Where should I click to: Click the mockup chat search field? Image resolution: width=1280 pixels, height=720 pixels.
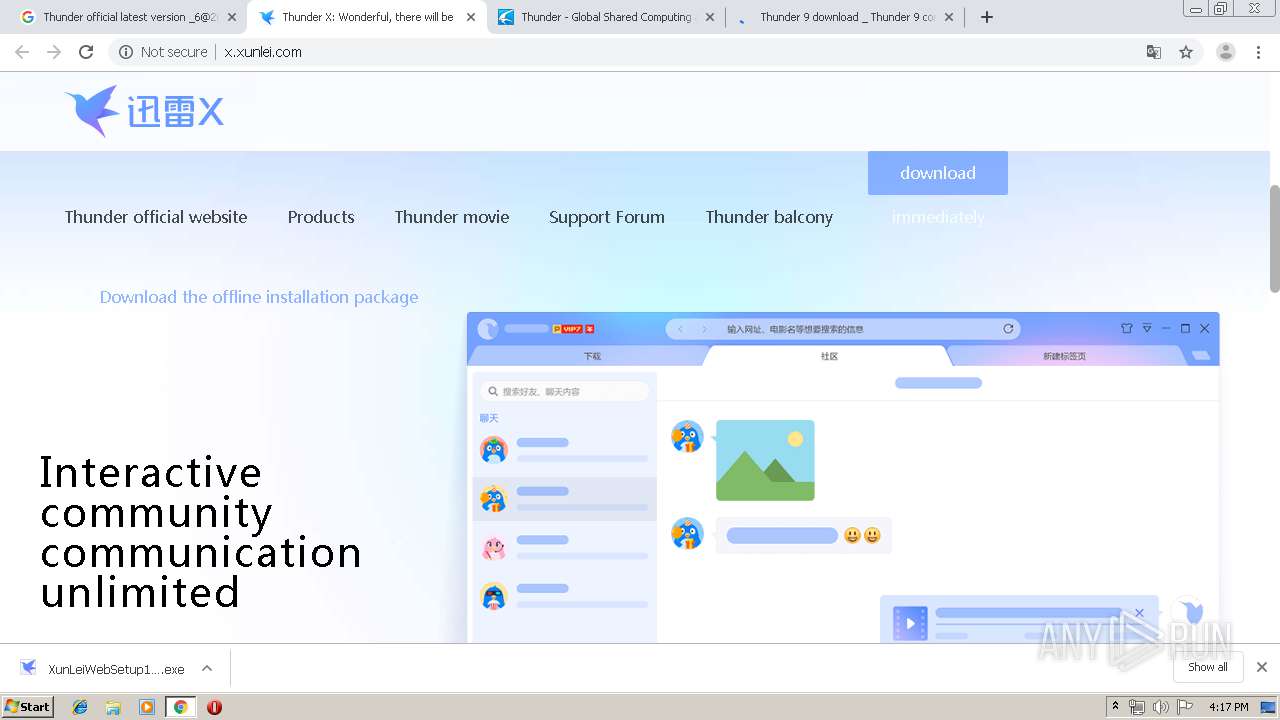pyautogui.click(x=564, y=391)
